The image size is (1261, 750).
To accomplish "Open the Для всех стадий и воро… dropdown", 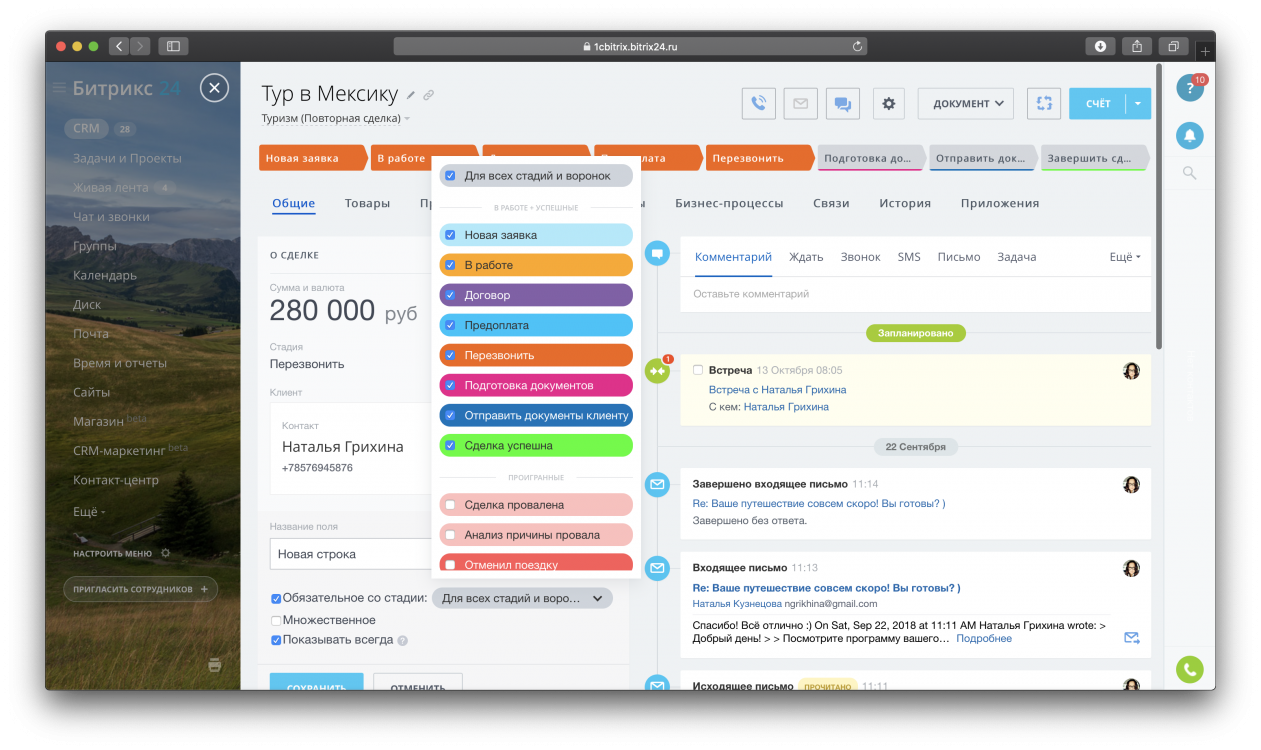I will (522, 598).
